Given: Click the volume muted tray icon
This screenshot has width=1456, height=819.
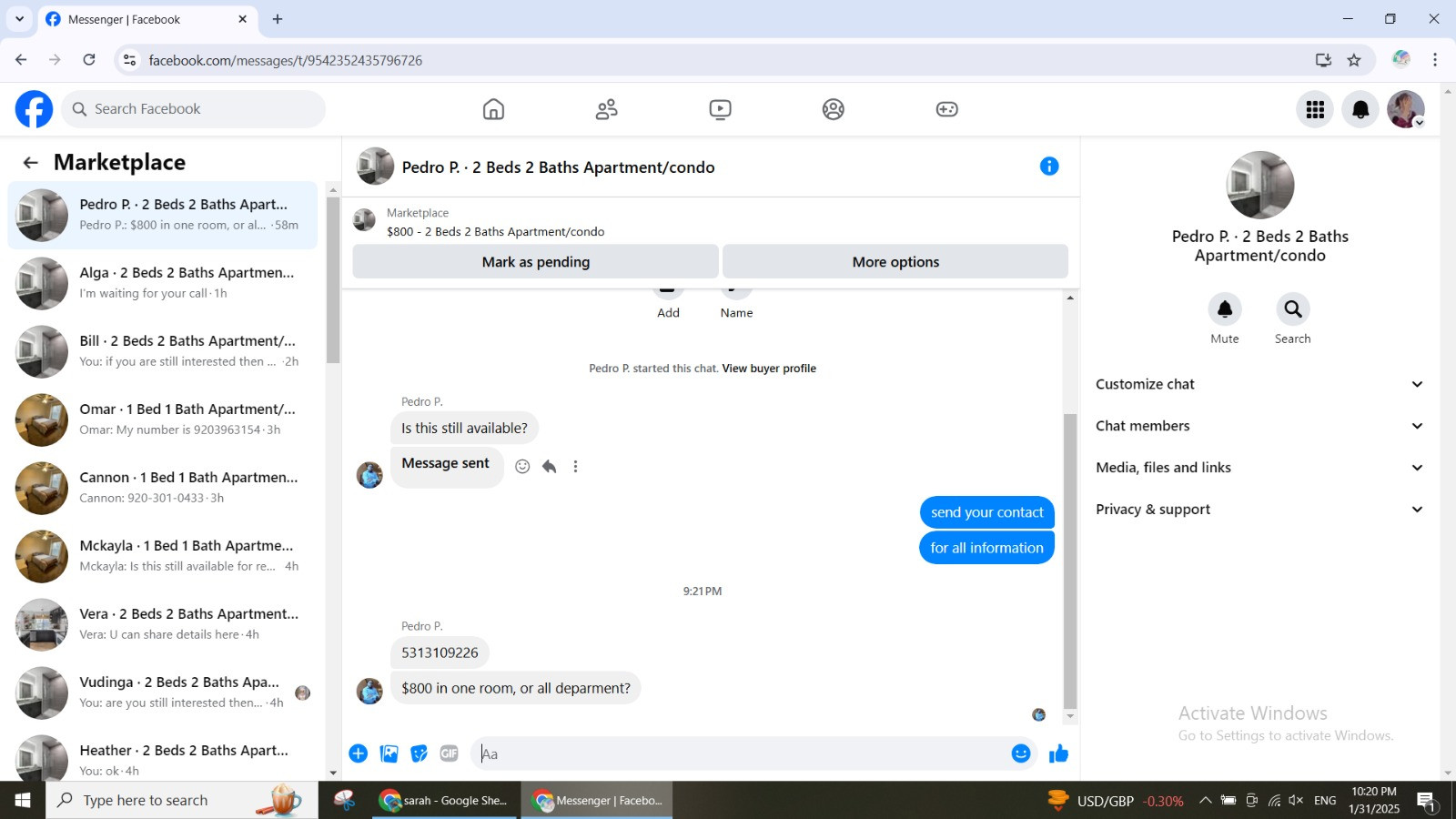Looking at the screenshot, I should click(1296, 801).
